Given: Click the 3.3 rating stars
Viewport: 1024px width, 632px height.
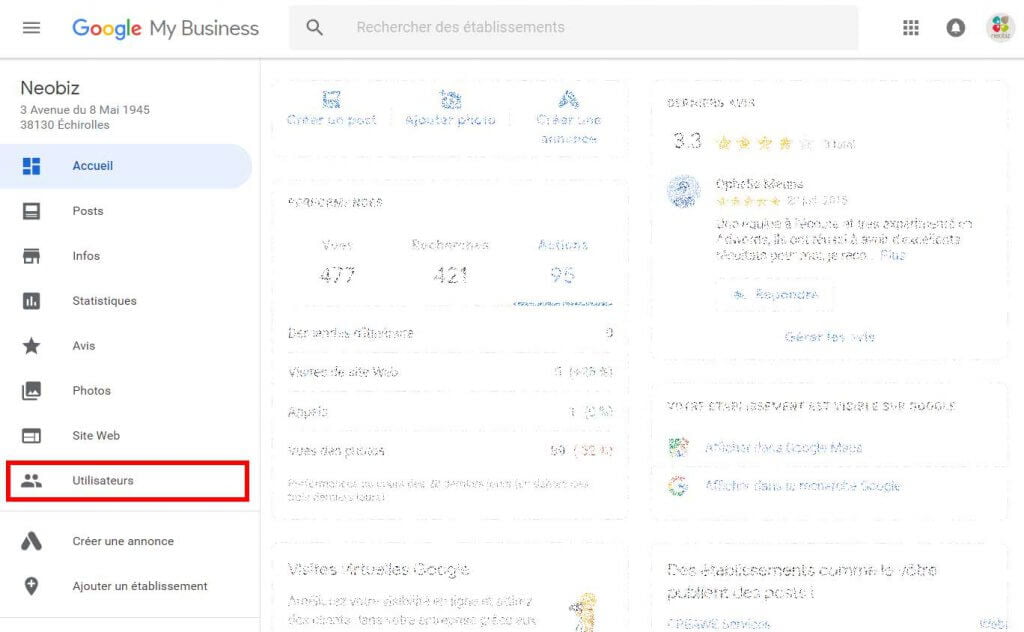Looking at the screenshot, I should tap(764, 142).
